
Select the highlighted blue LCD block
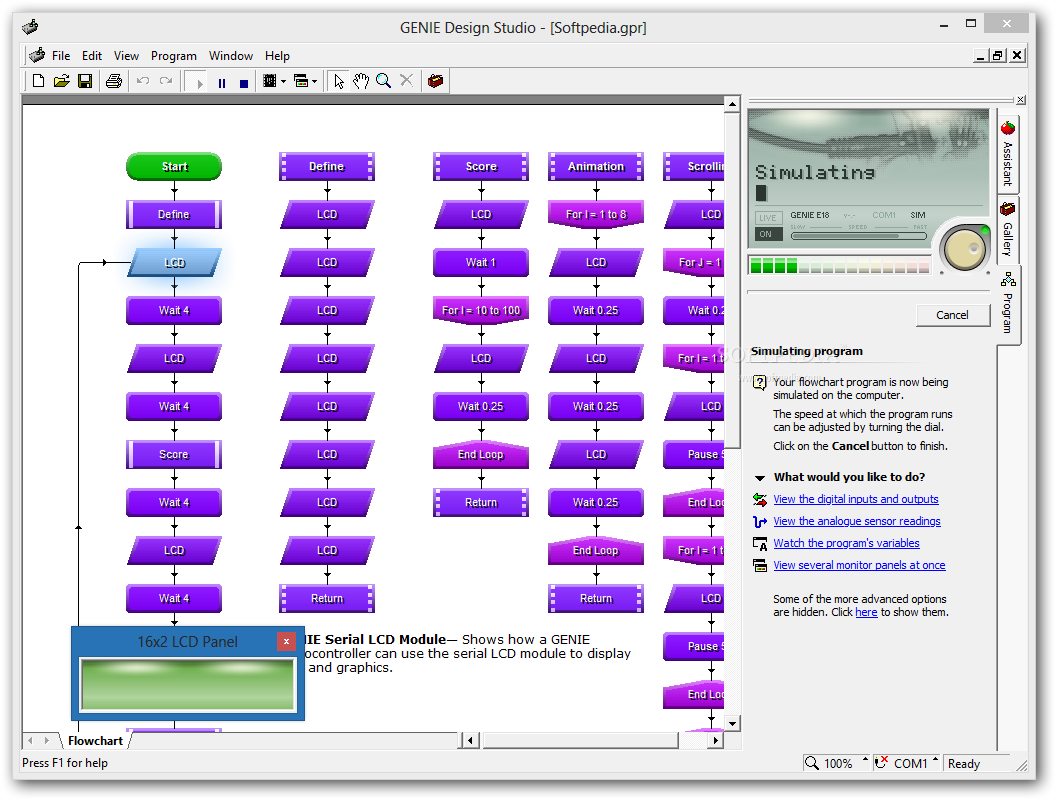174,263
